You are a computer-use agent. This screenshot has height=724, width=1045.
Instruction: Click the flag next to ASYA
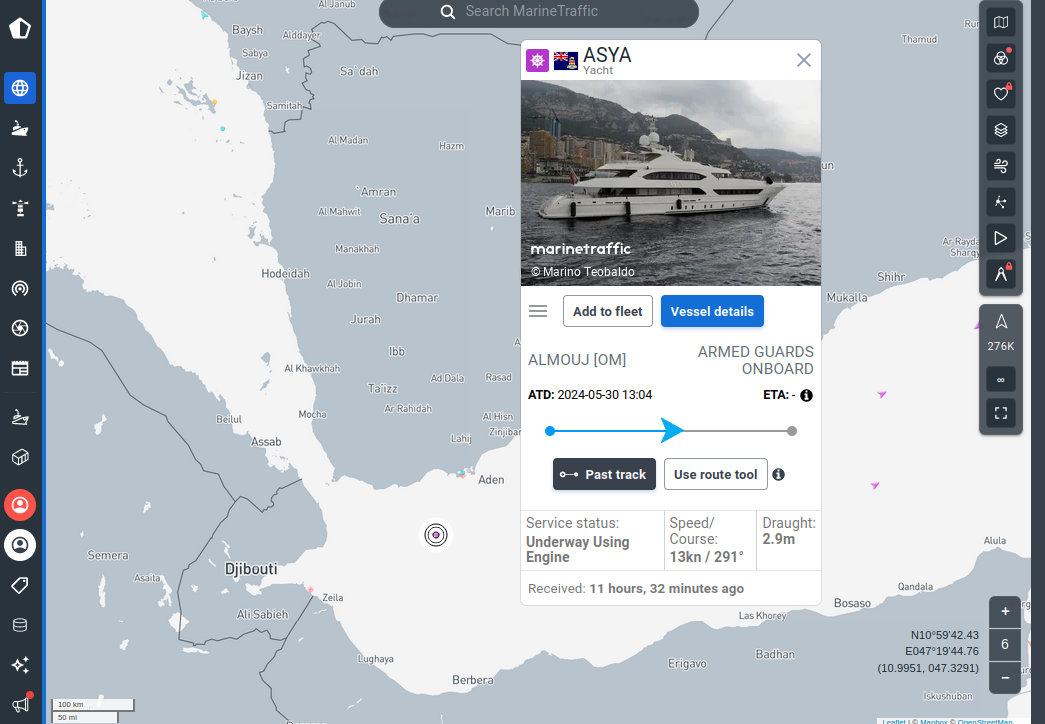(566, 61)
